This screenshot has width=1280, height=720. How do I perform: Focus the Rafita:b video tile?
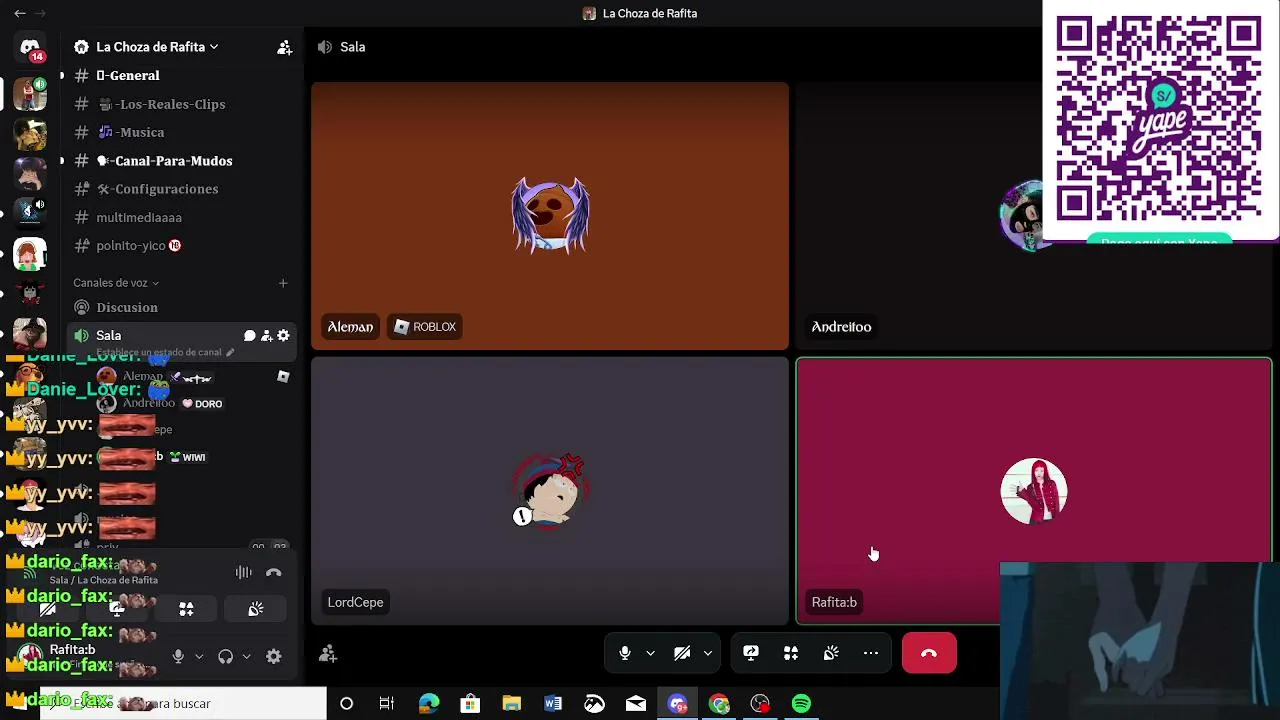coord(1034,491)
